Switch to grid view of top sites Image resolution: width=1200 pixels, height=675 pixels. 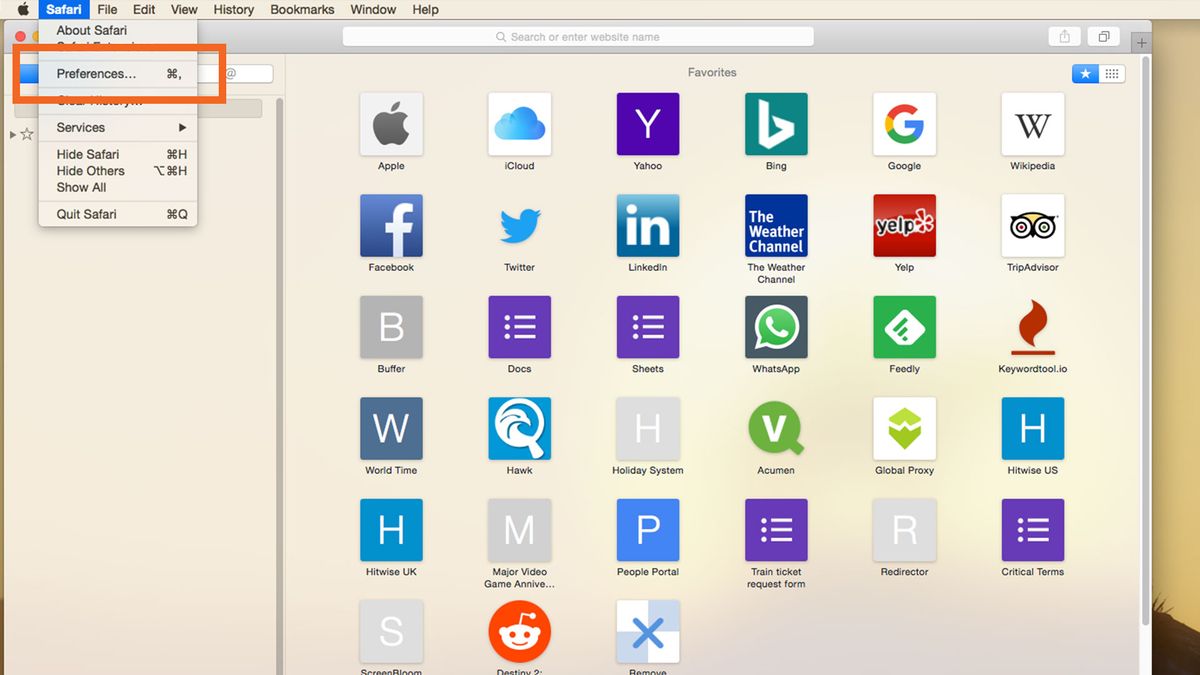(x=1110, y=73)
